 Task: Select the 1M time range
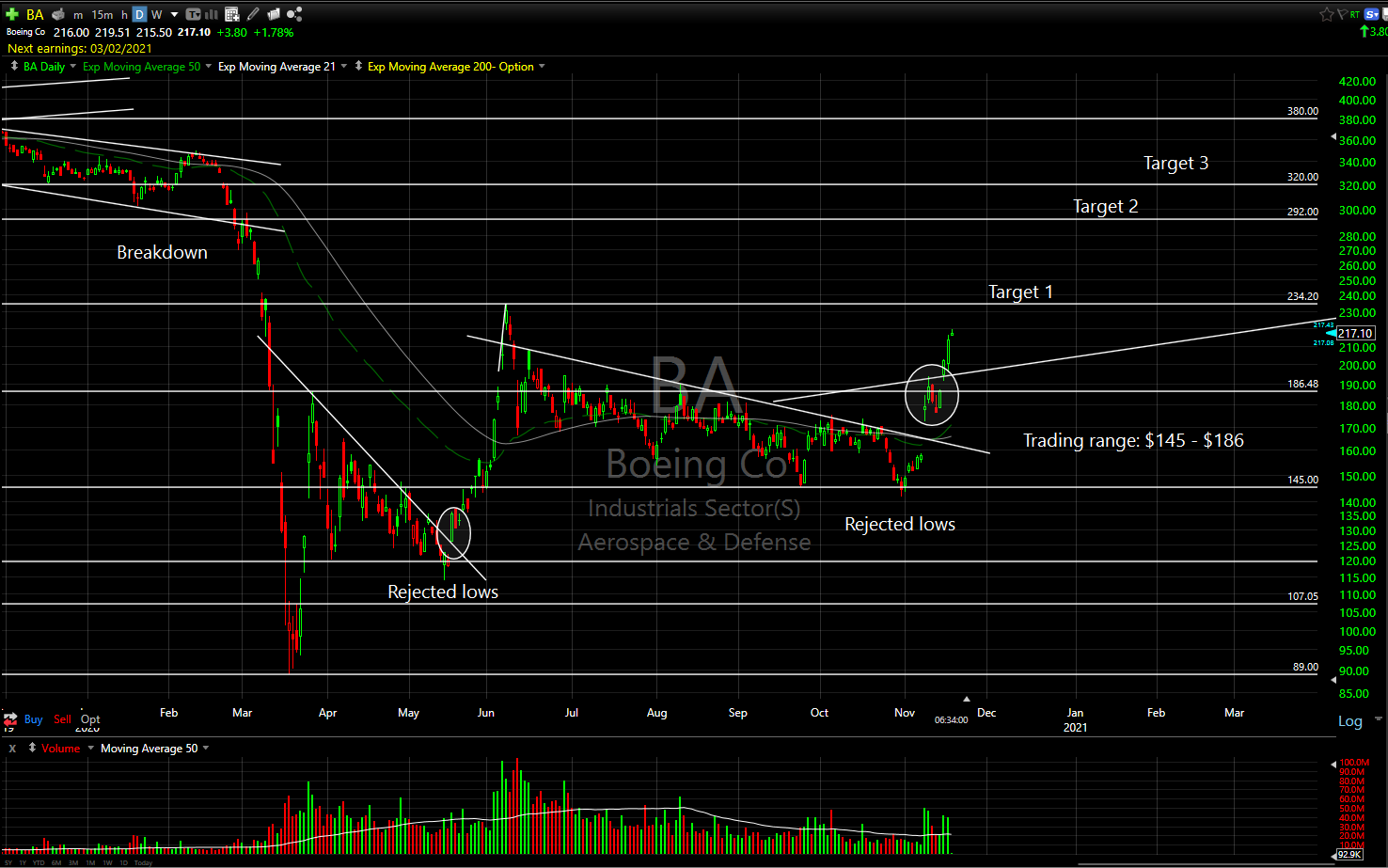[x=90, y=862]
